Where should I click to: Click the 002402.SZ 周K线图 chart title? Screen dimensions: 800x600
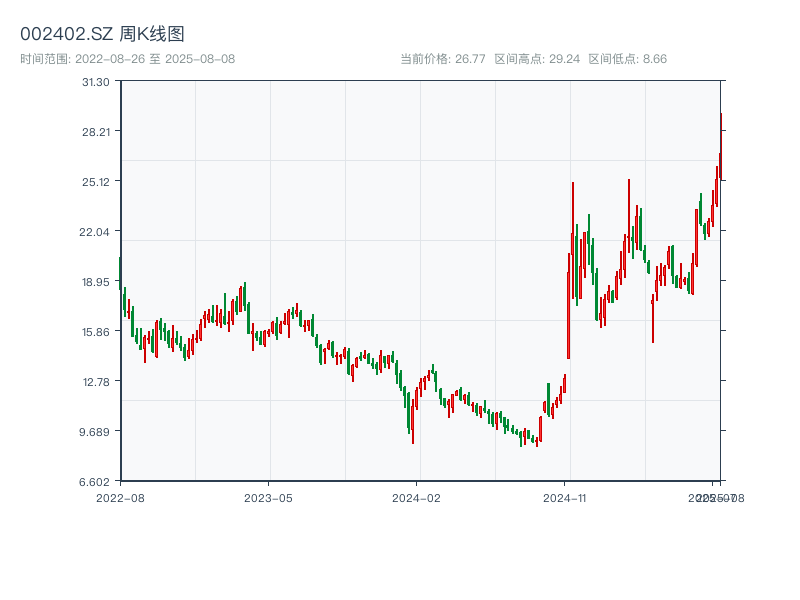click(x=102, y=34)
